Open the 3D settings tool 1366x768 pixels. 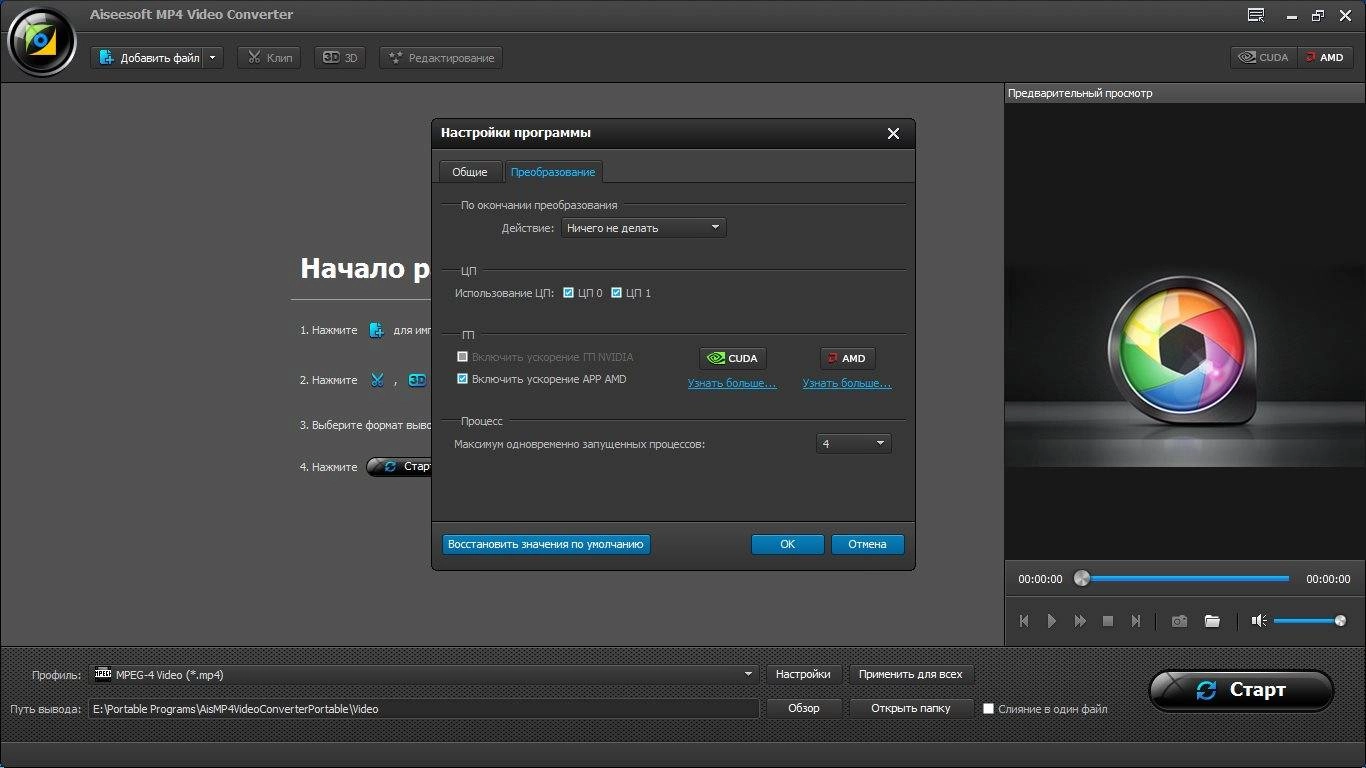pos(340,58)
